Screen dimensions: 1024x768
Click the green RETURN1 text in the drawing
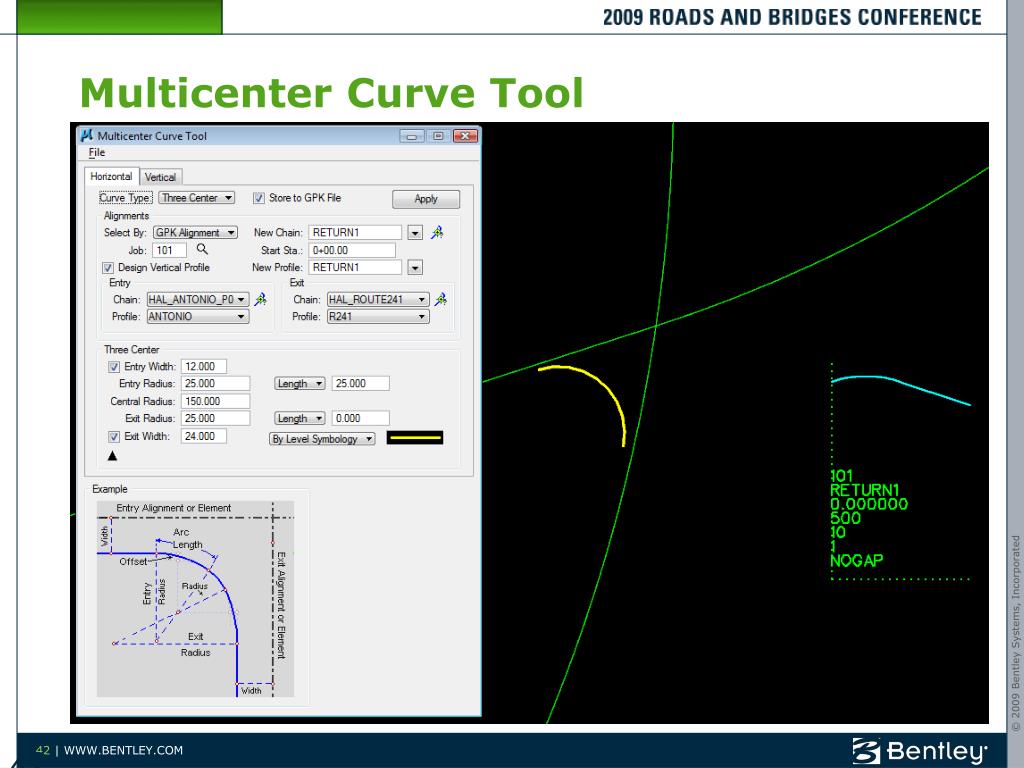(x=864, y=490)
